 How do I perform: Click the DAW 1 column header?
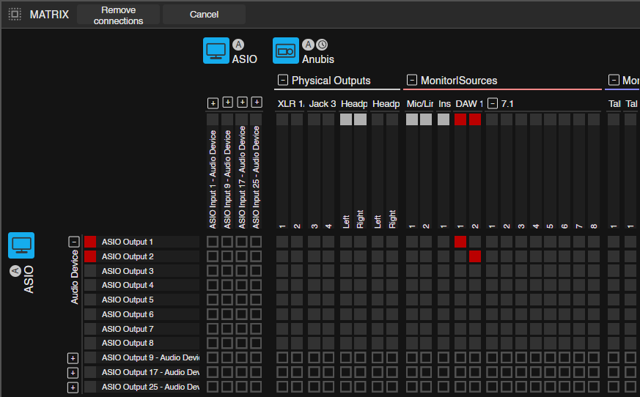coord(469,104)
